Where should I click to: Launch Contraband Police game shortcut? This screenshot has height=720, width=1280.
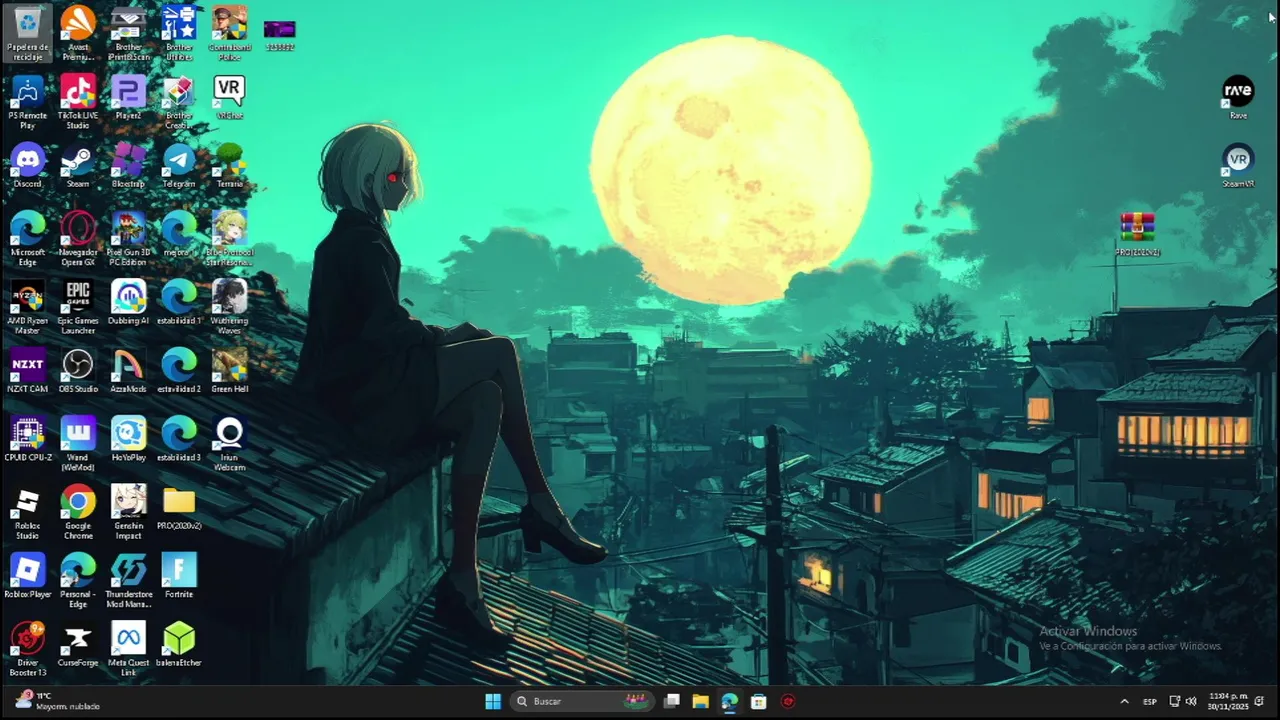tap(229, 32)
